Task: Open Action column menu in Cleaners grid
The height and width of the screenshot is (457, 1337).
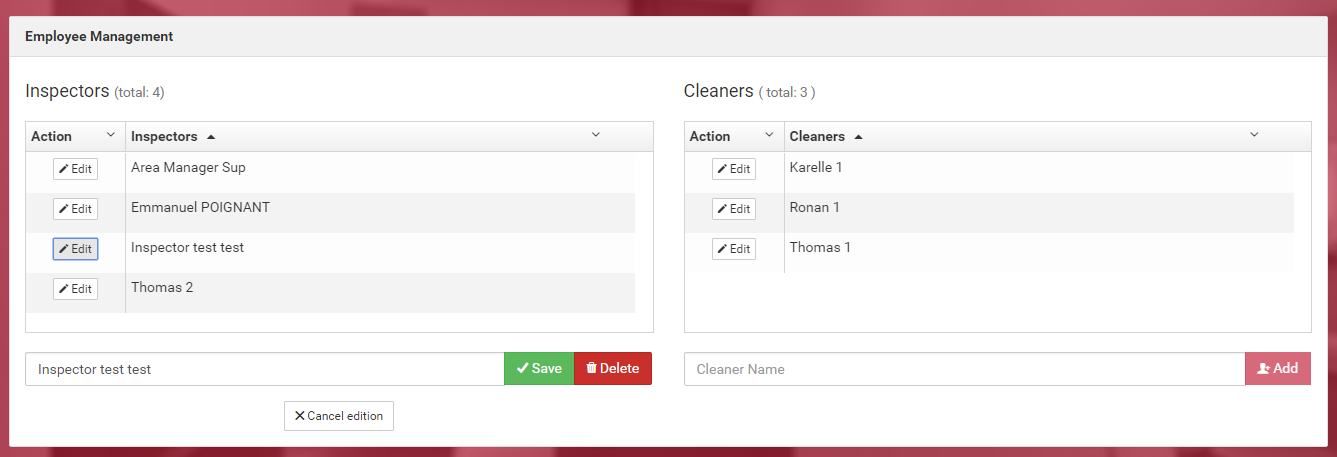Action: 769,135
